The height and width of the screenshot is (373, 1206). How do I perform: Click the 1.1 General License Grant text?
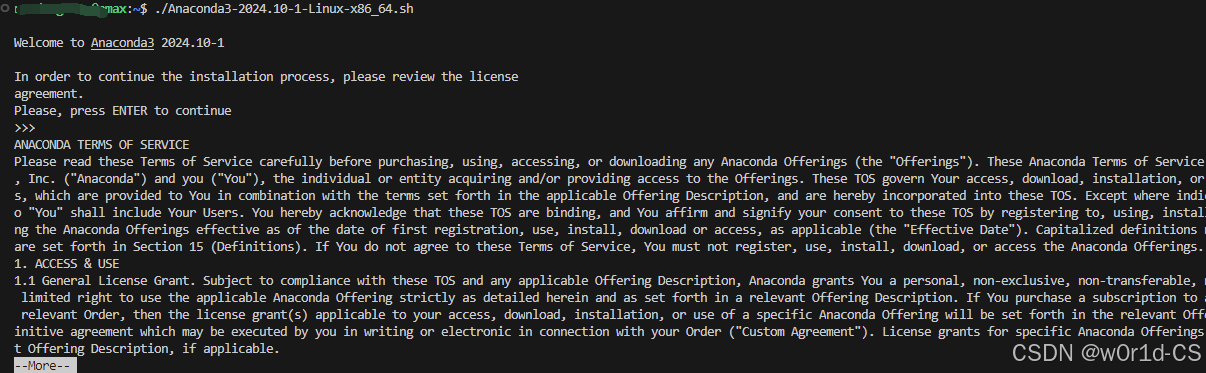111,281
